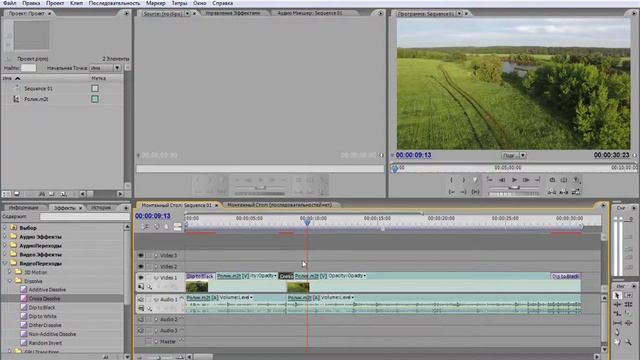This screenshot has width=640, height=360.
Task: Adjust the Program monitor shuttle slider
Action: [x=514, y=187]
